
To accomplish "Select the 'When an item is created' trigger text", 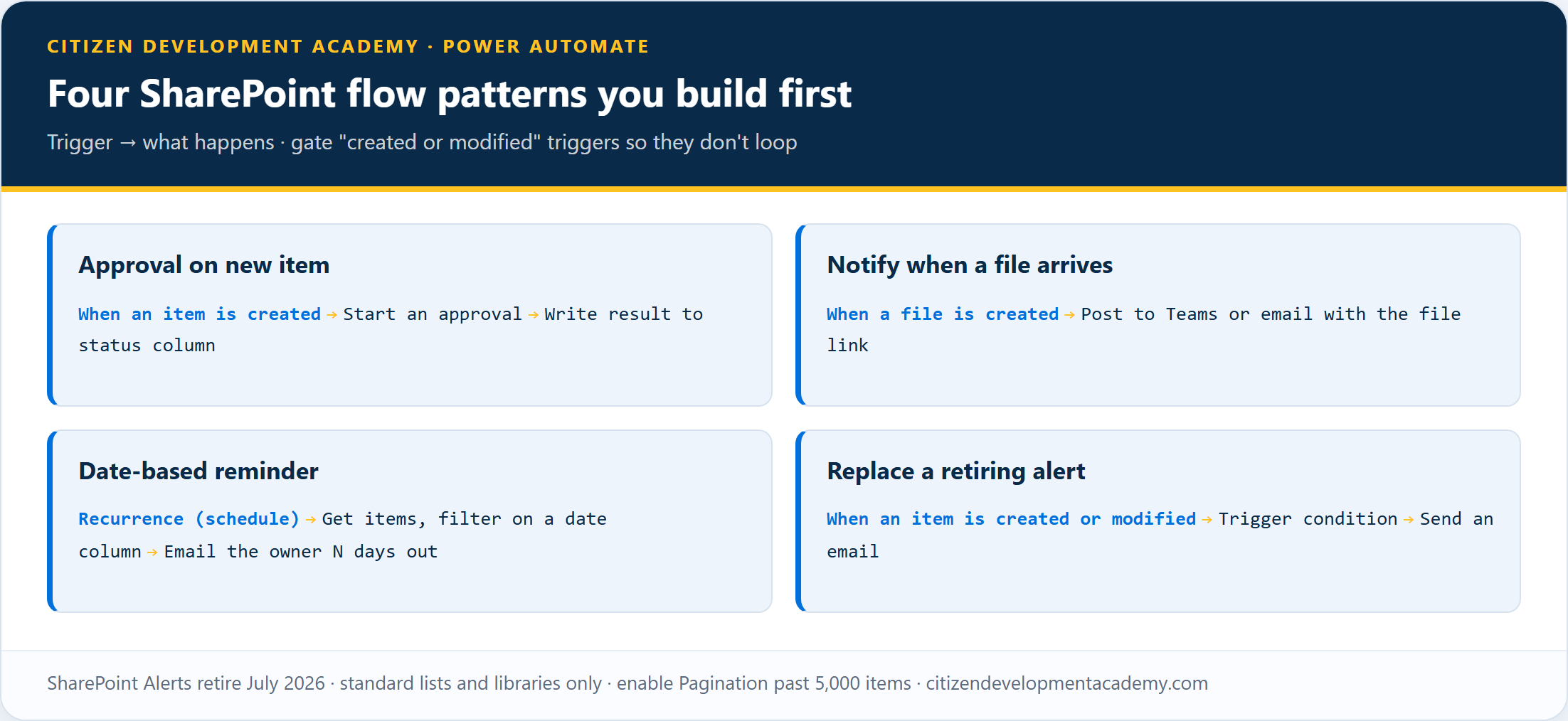I will coord(200,314).
